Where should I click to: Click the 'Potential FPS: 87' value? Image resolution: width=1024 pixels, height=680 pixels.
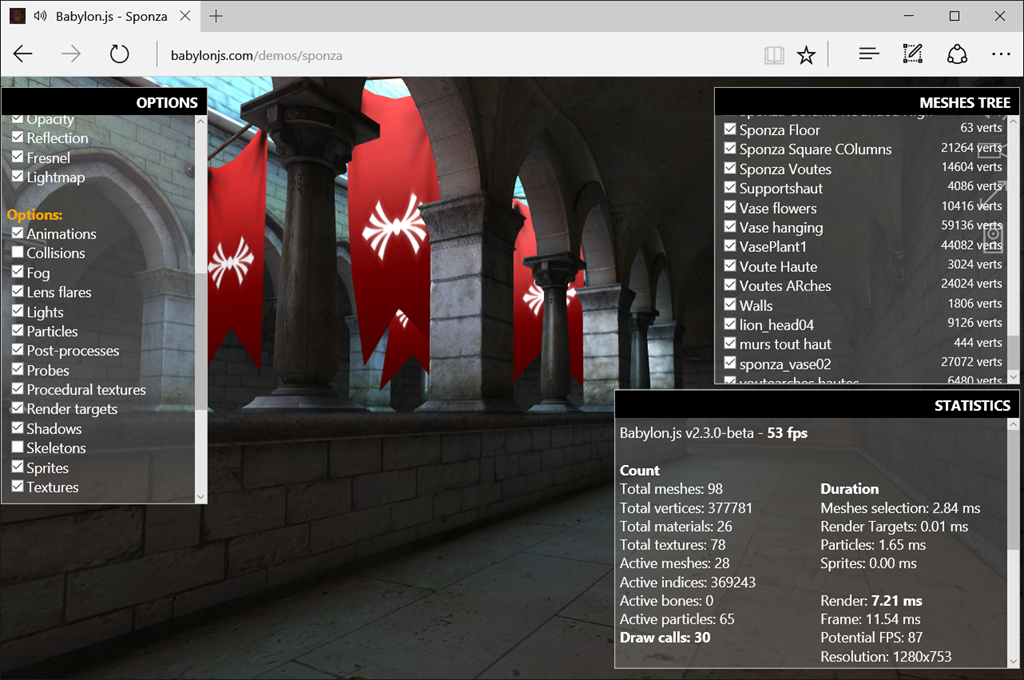(x=871, y=638)
